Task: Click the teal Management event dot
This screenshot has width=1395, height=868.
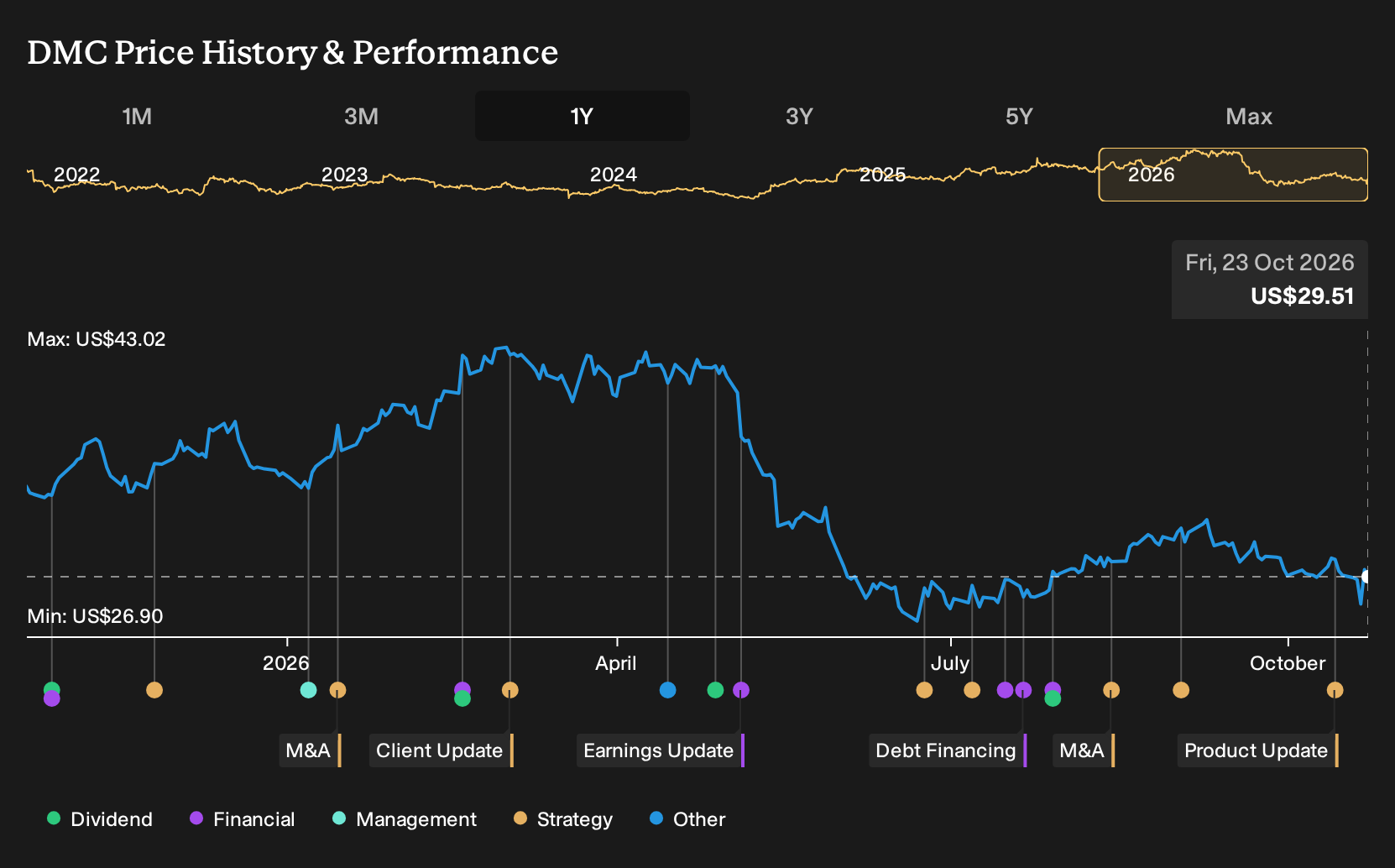Action: [309, 690]
